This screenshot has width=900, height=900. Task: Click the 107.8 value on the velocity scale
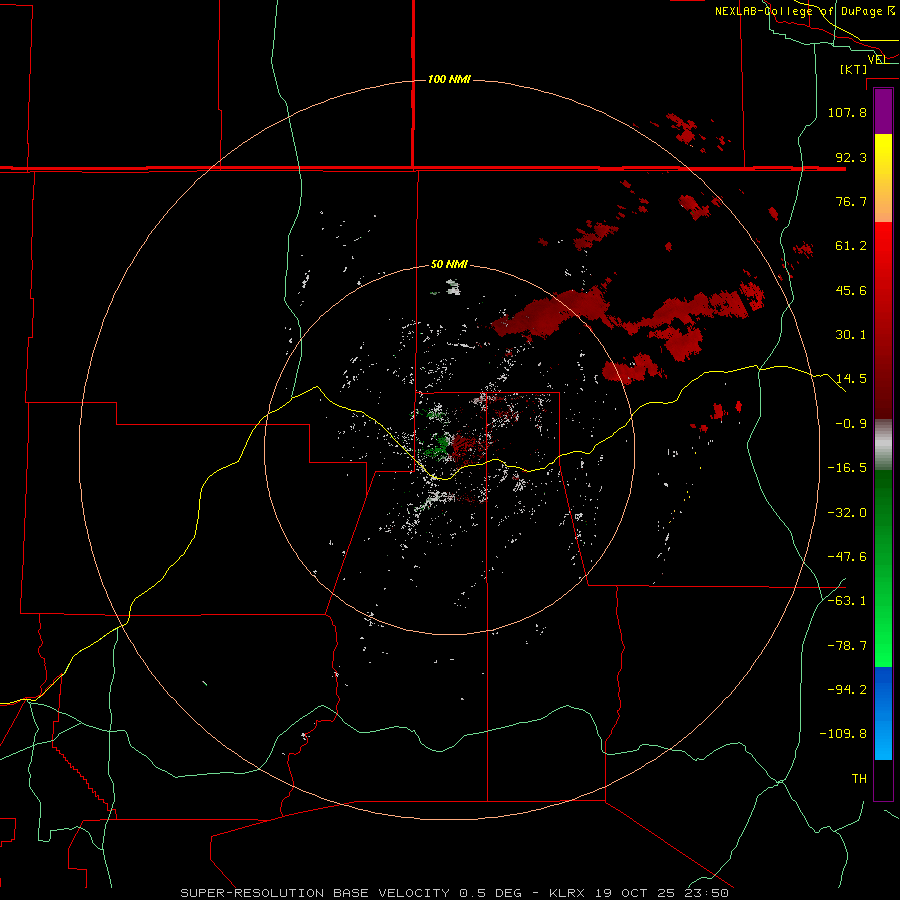[847, 112]
